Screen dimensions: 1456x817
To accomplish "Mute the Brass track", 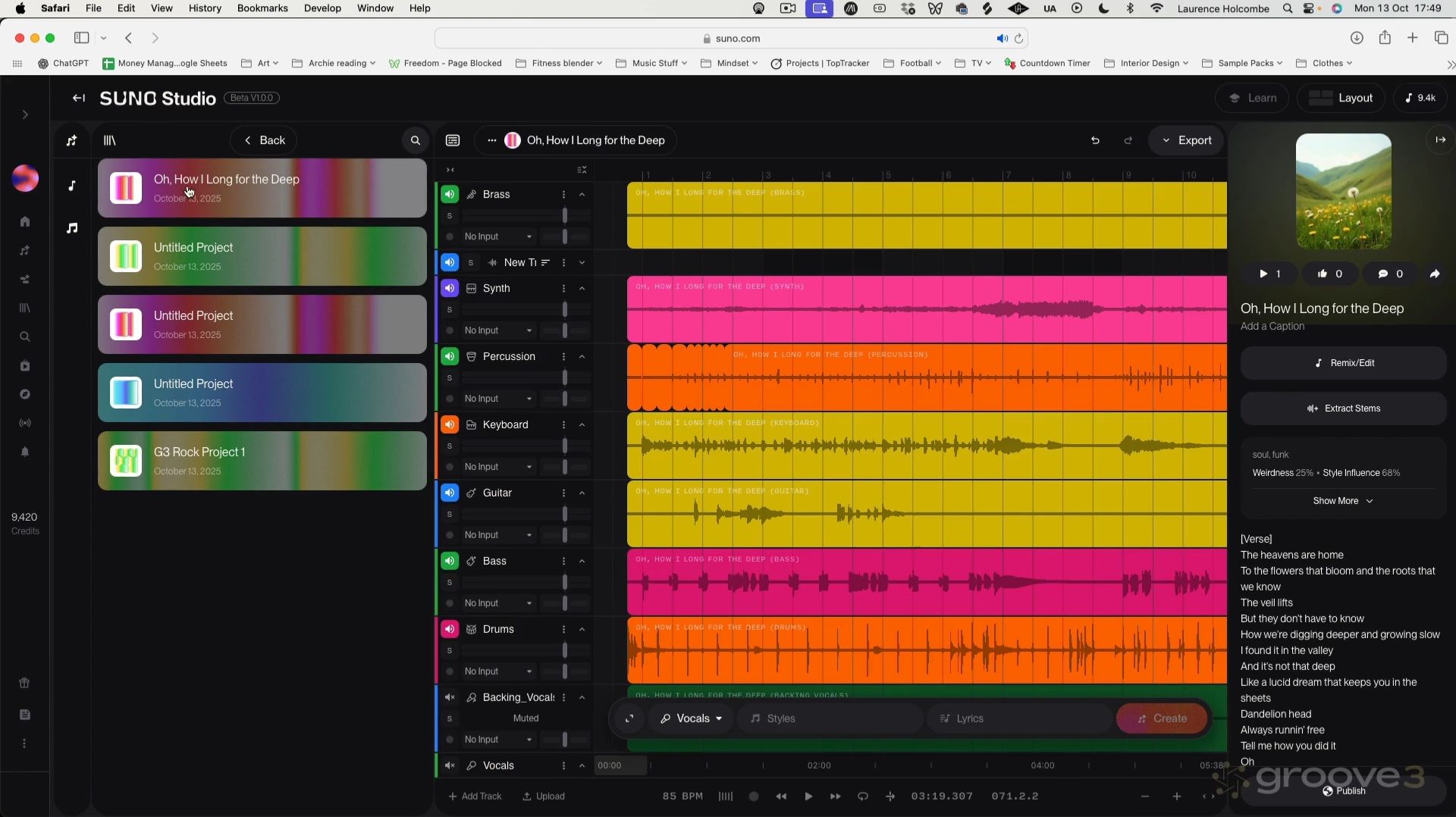I will click(450, 195).
